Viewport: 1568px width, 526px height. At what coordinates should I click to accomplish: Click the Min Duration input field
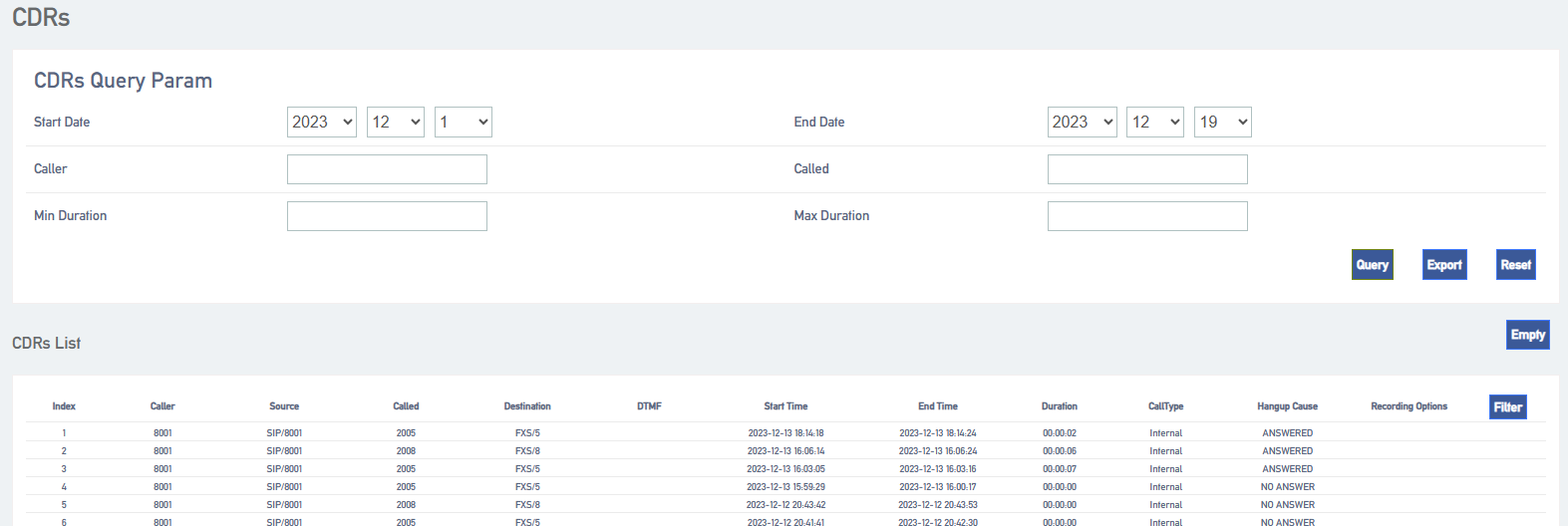pos(387,216)
